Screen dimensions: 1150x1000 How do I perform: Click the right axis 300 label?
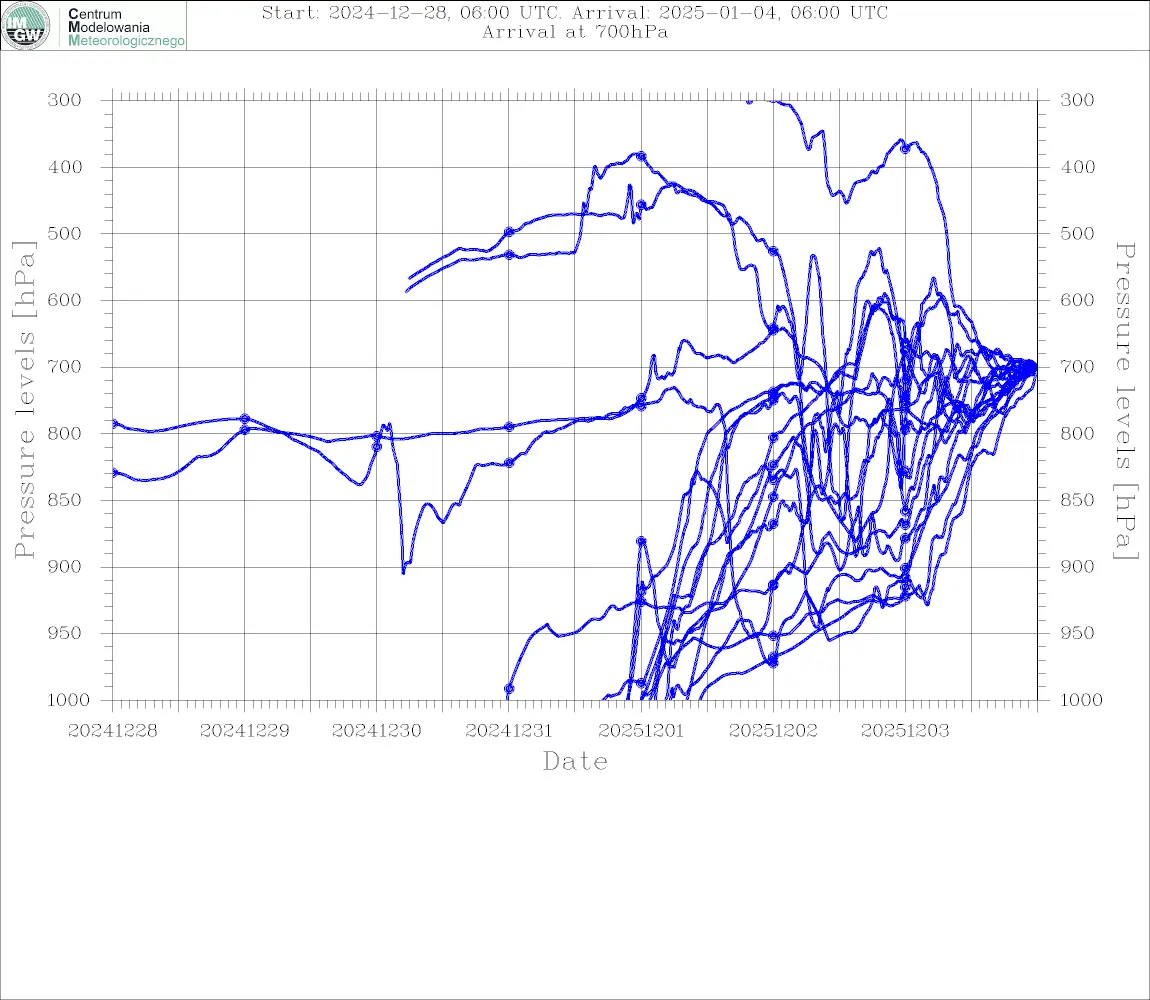tap(1077, 100)
